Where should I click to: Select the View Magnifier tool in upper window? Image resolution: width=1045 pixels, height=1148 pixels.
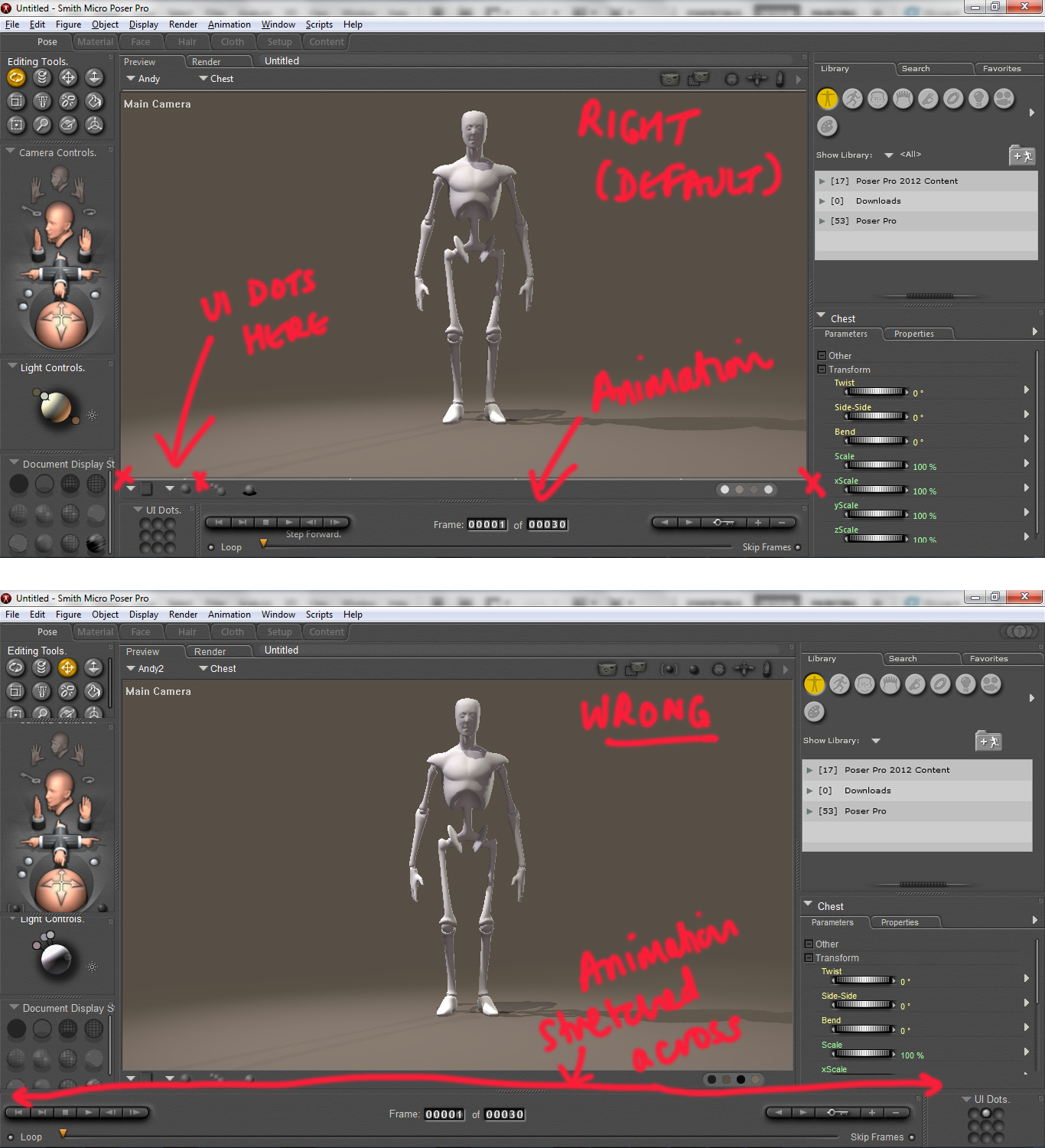coord(42,124)
